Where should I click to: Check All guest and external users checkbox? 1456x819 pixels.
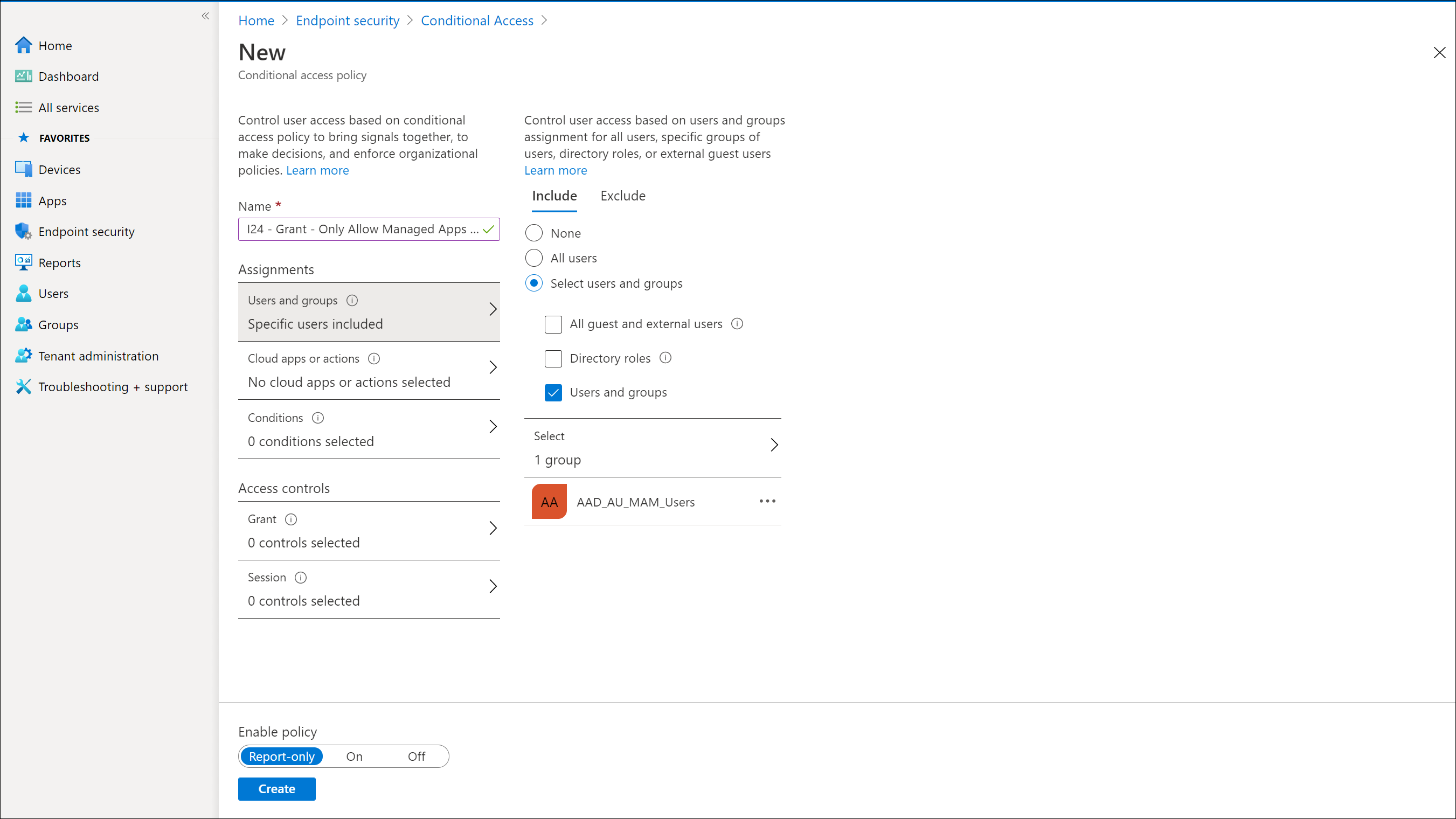[x=553, y=324]
